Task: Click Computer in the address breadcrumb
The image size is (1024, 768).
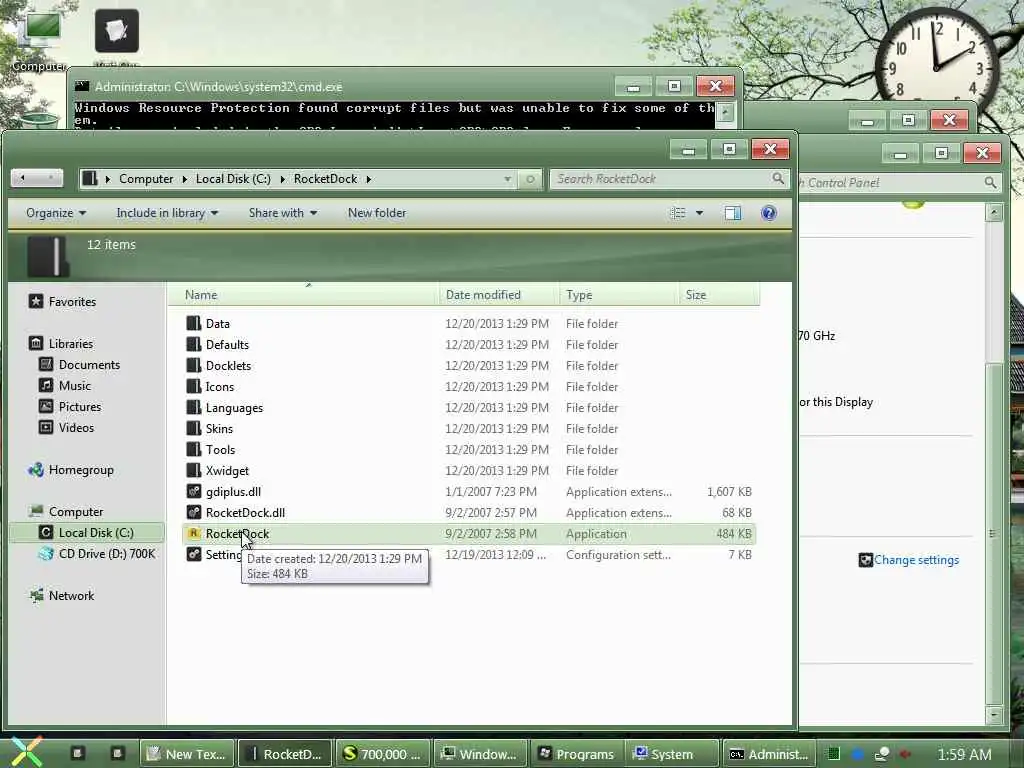Action: click(x=146, y=179)
